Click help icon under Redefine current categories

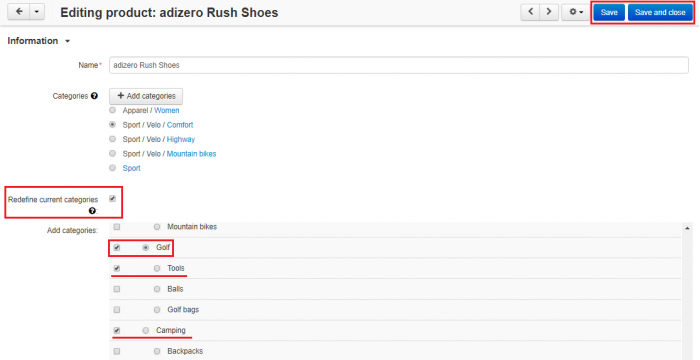click(92, 211)
